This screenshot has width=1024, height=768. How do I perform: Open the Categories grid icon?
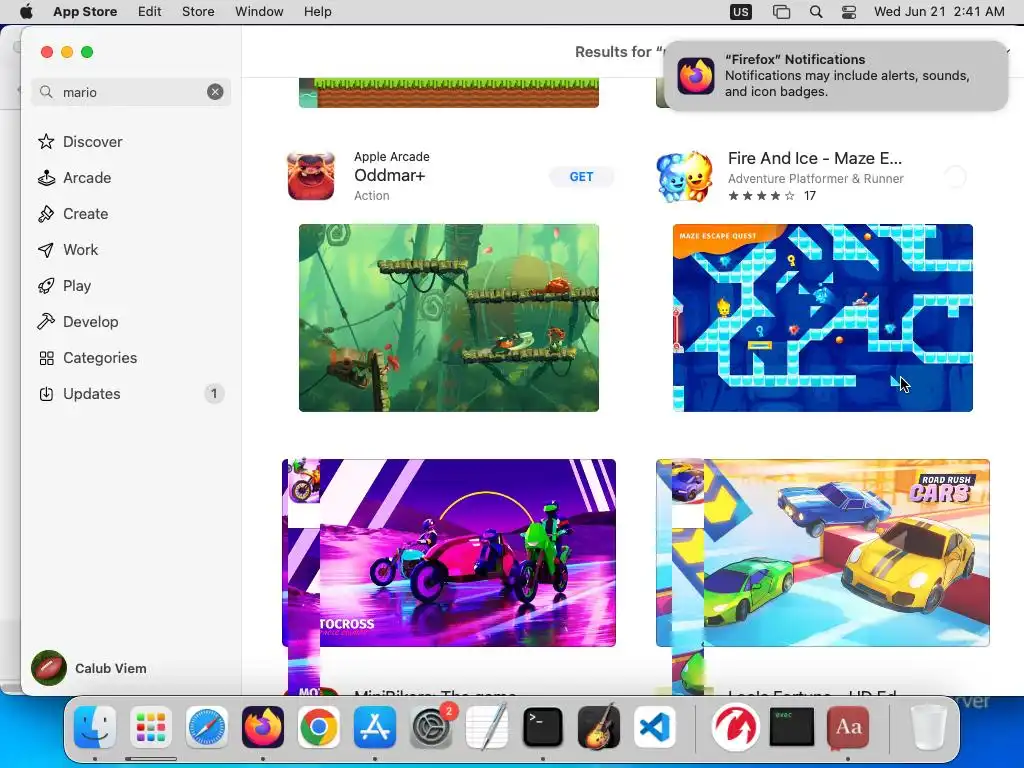(46, 358)
